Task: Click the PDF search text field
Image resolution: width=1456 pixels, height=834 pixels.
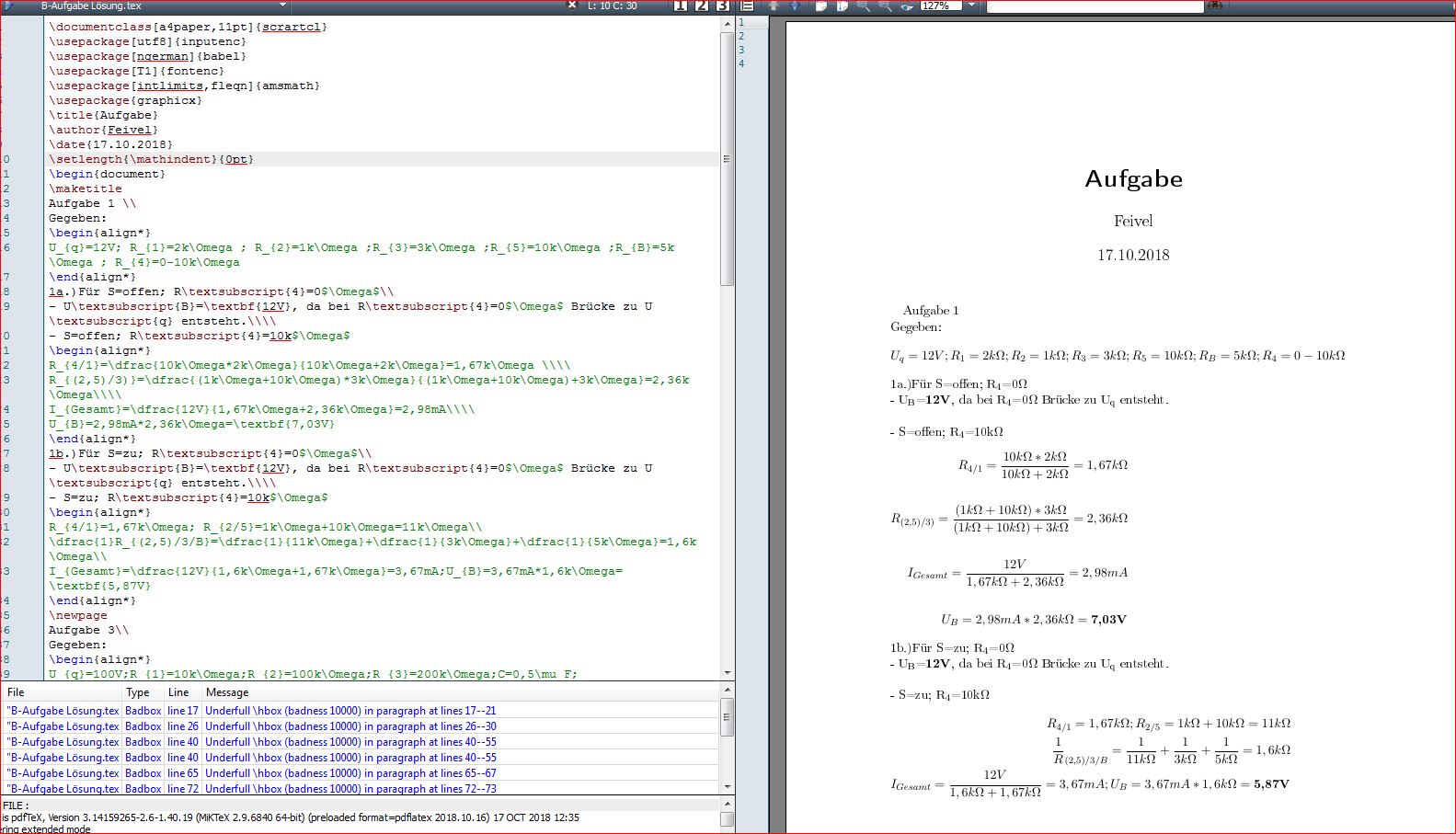Action: tap(1095, 6)
